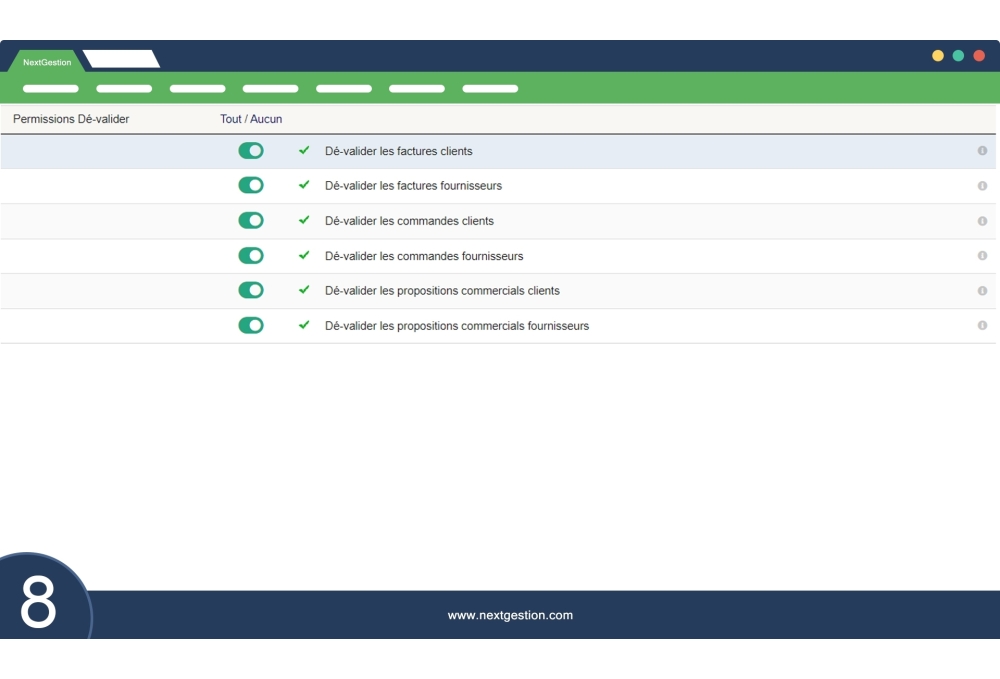Select the last item in the green navigation bar
This screenshot has height=679, width=1000.
(x=490, y=88)
